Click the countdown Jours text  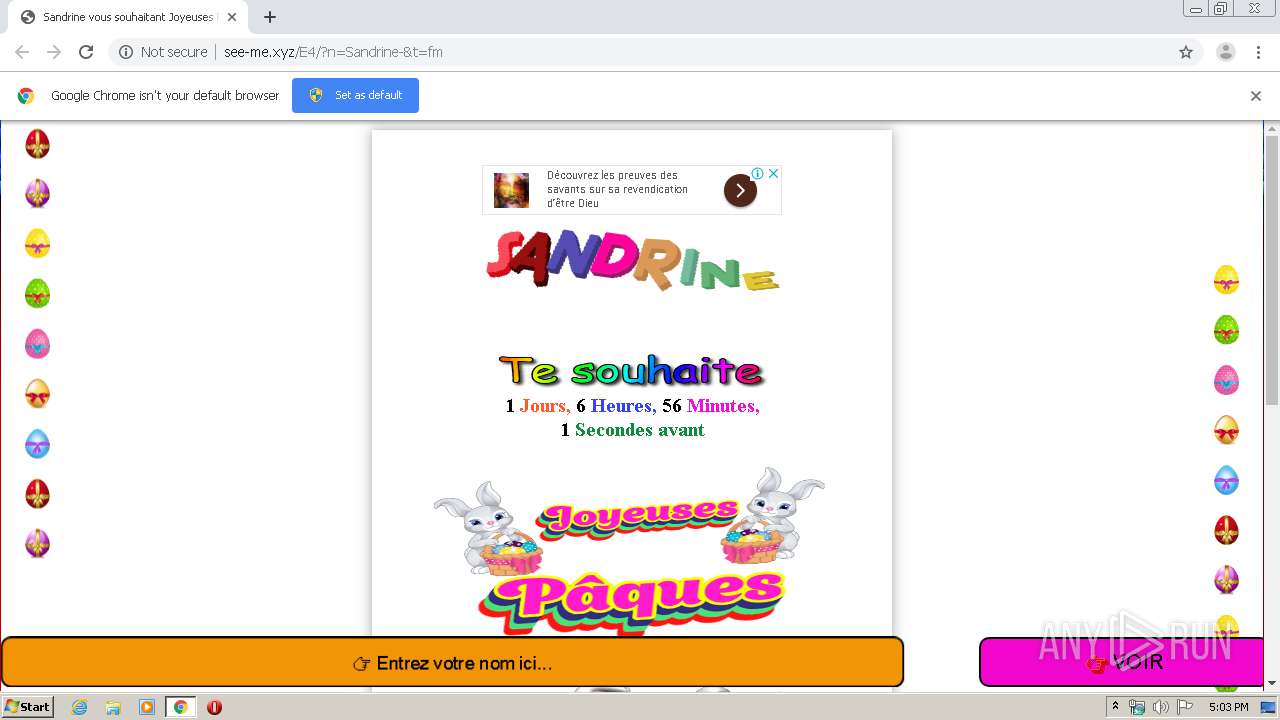(x=545, y=406)
